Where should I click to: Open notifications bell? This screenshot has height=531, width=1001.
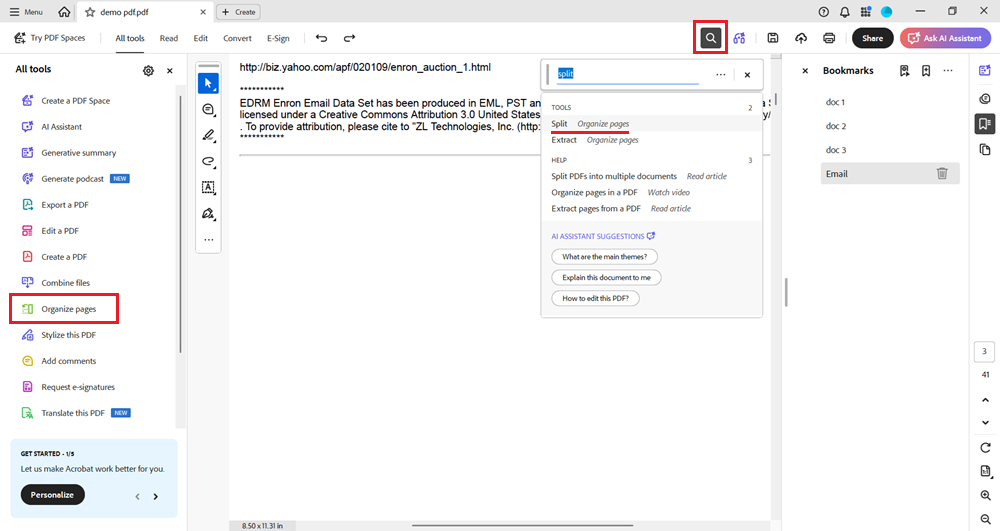click(845, 11)
